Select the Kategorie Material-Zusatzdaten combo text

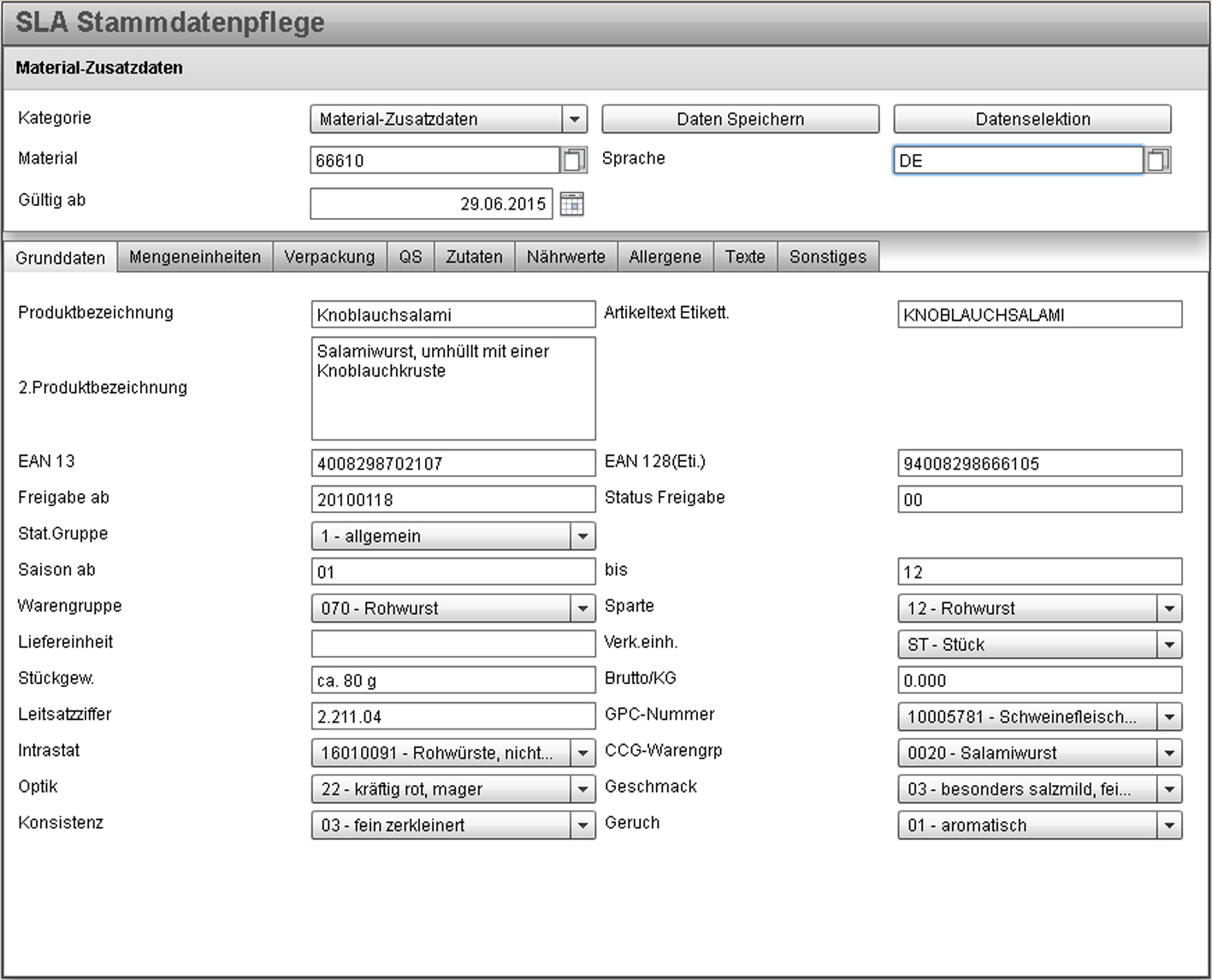pyautogui.click(x=399, y=119)
